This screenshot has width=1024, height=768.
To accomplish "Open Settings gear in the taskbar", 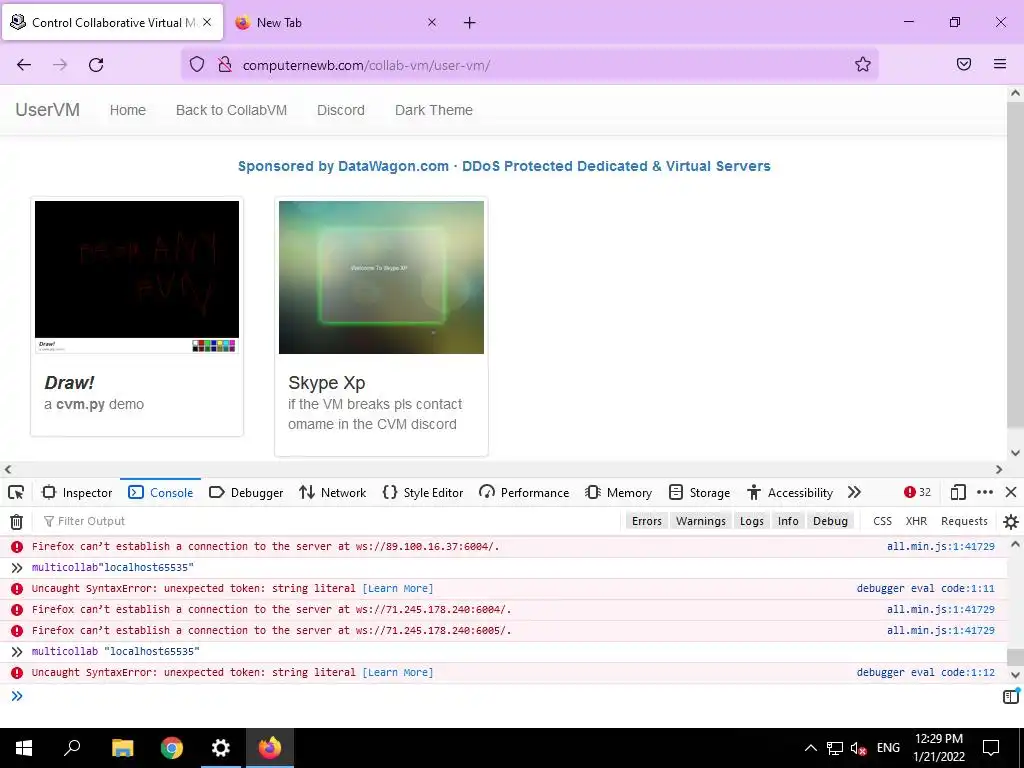I will click(221, 748).
